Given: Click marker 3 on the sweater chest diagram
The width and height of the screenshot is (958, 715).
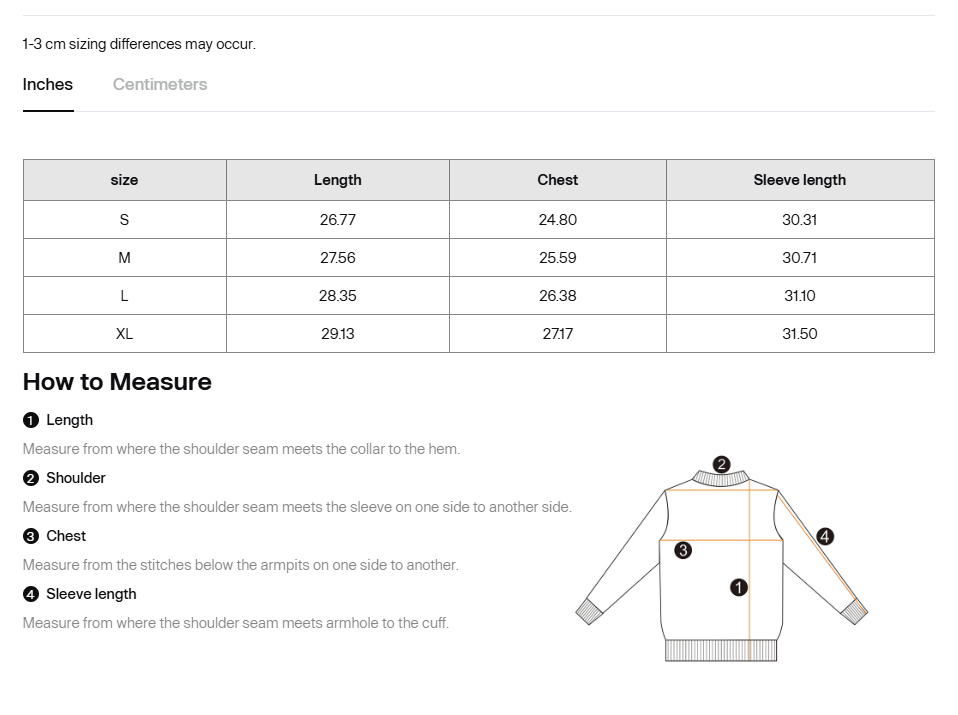Looking at the screenshot, I should point(683,550).
